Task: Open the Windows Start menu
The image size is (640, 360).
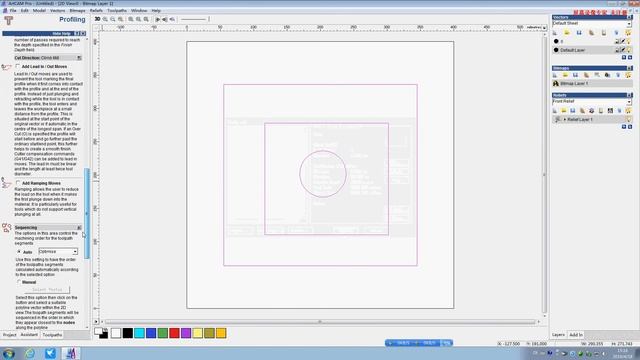Action: pyautogui.click(x=9, y=353)
